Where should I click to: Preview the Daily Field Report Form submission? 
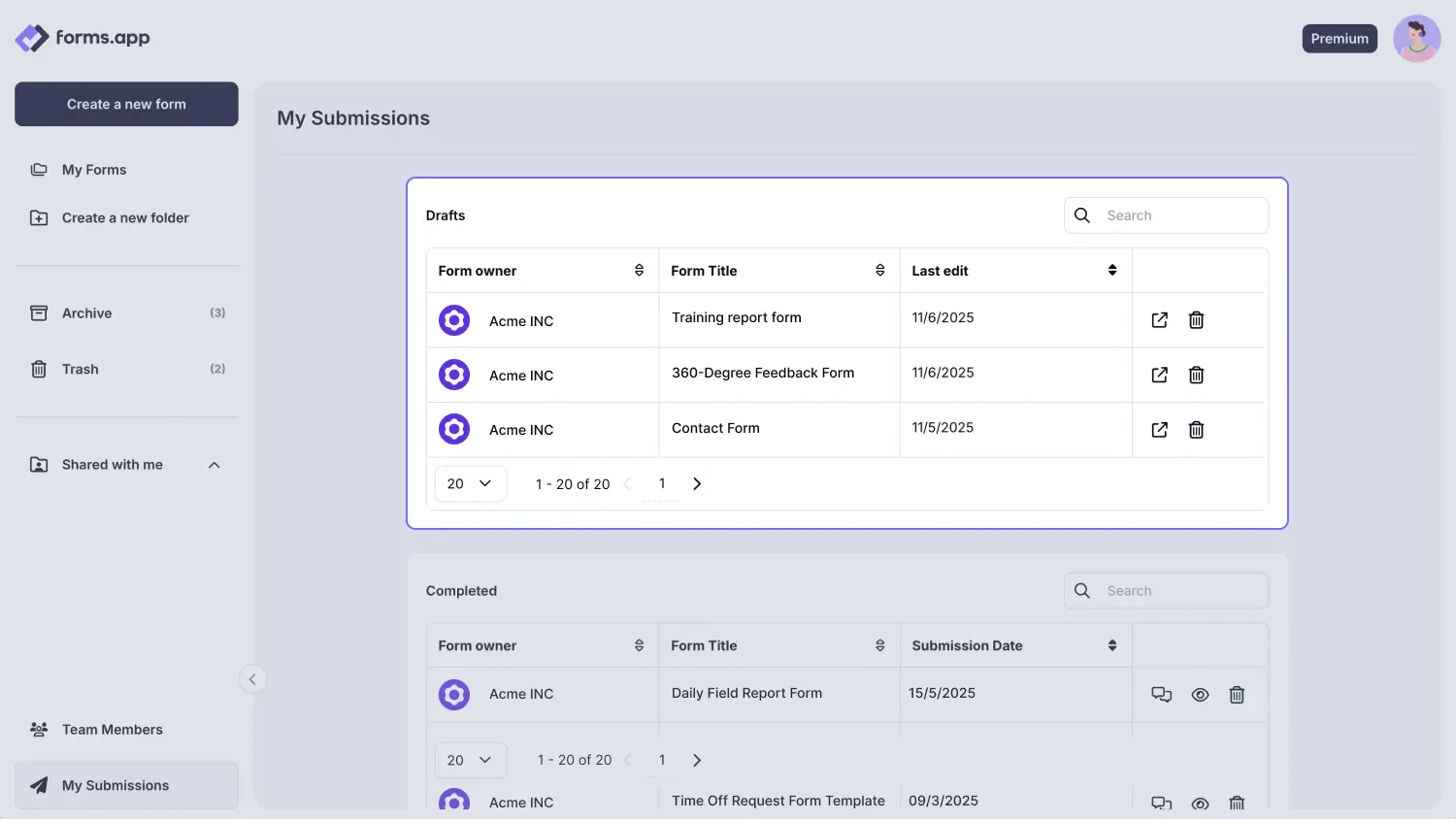click(x=1200, y=694)
